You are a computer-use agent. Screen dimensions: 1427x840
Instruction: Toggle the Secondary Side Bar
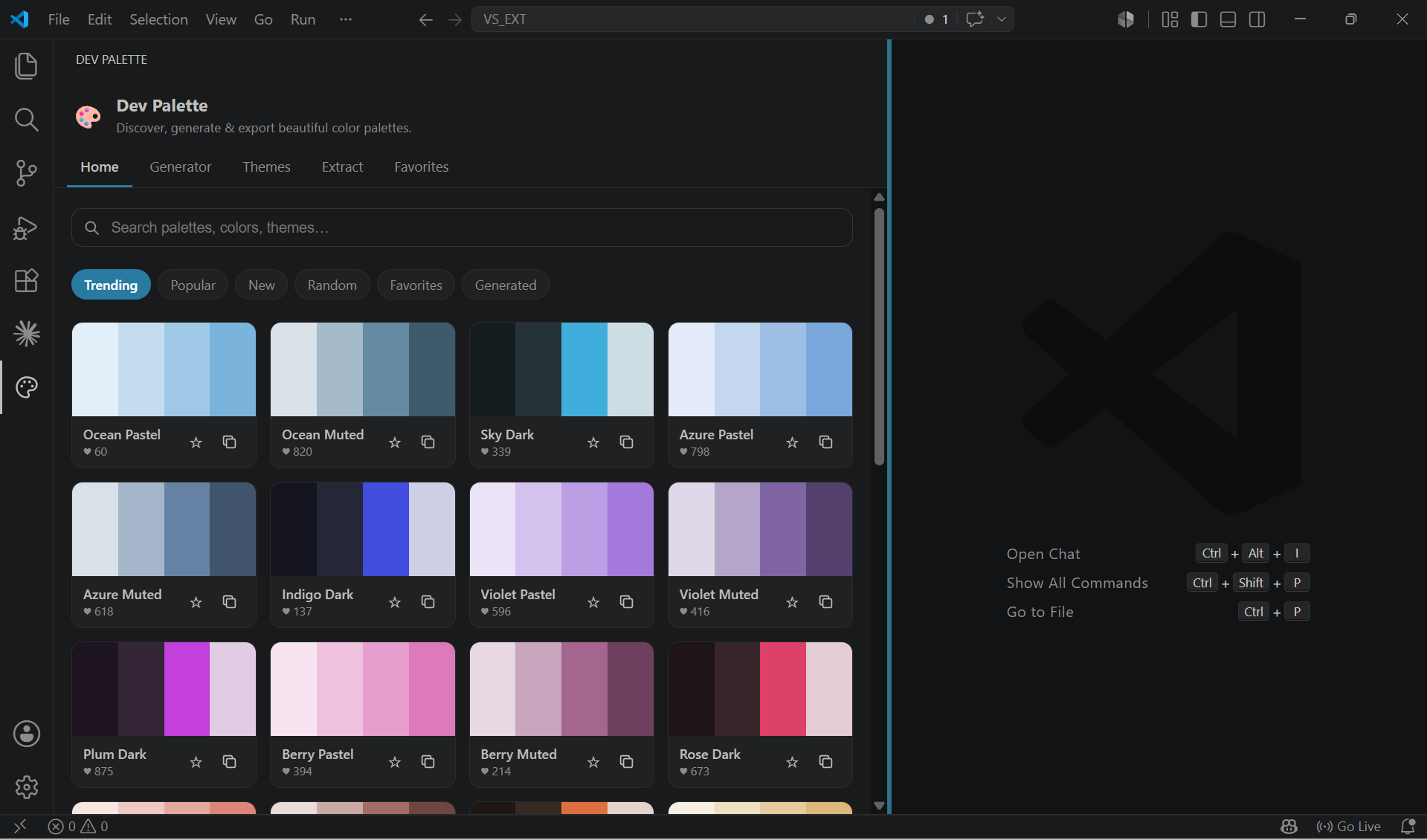click(1257, 19)
